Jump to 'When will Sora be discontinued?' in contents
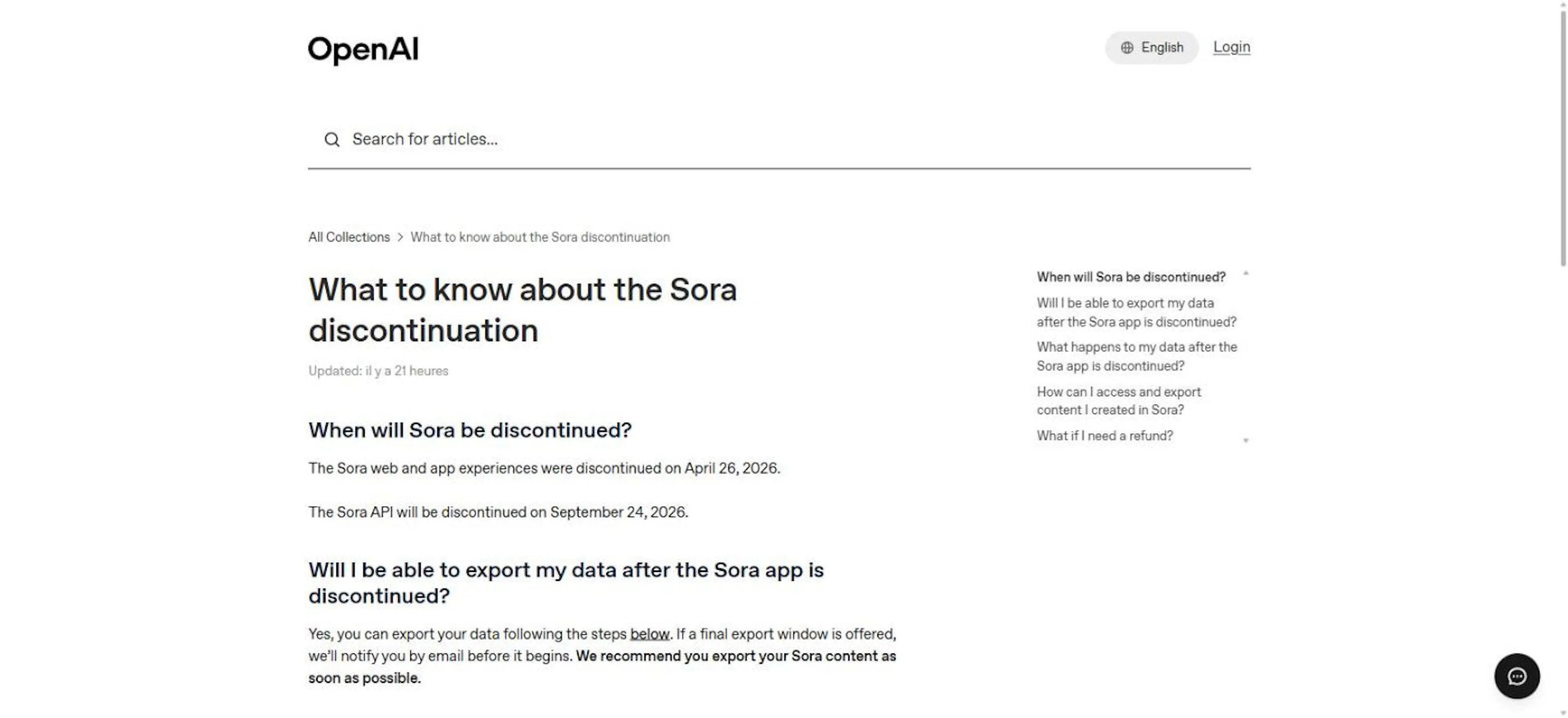 pos(1131,277)
